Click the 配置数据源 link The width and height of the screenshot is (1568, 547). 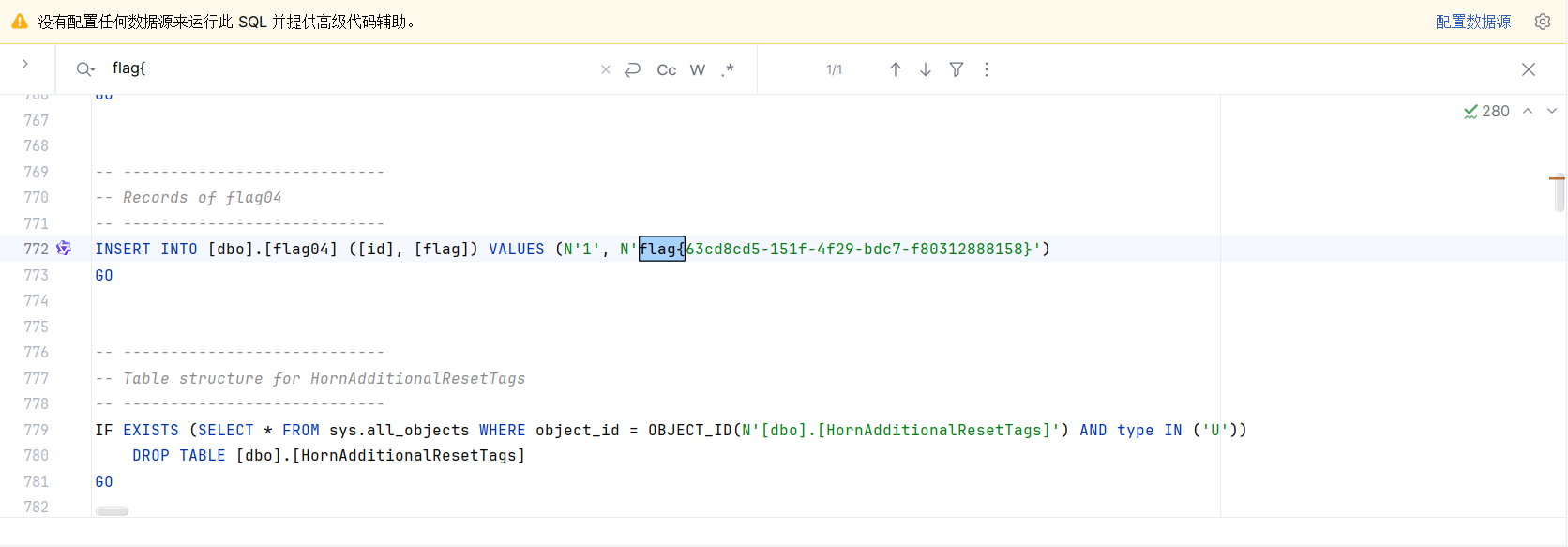[1472, 22]
